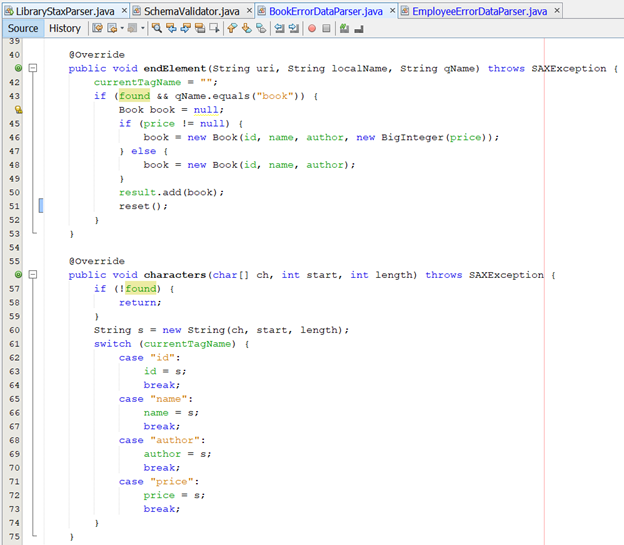
Task: Uncomment the selected lines
Action: (359, 28)
